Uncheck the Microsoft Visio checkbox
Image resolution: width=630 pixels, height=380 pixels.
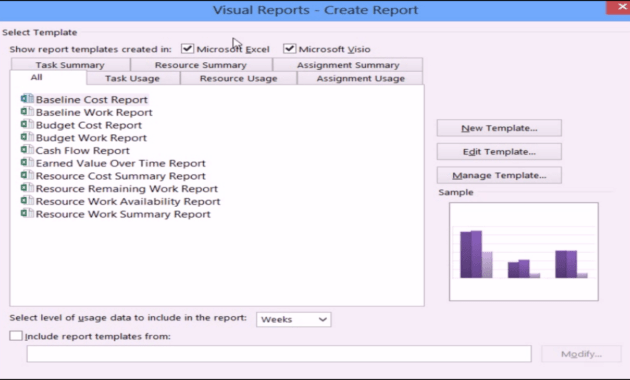289,49
